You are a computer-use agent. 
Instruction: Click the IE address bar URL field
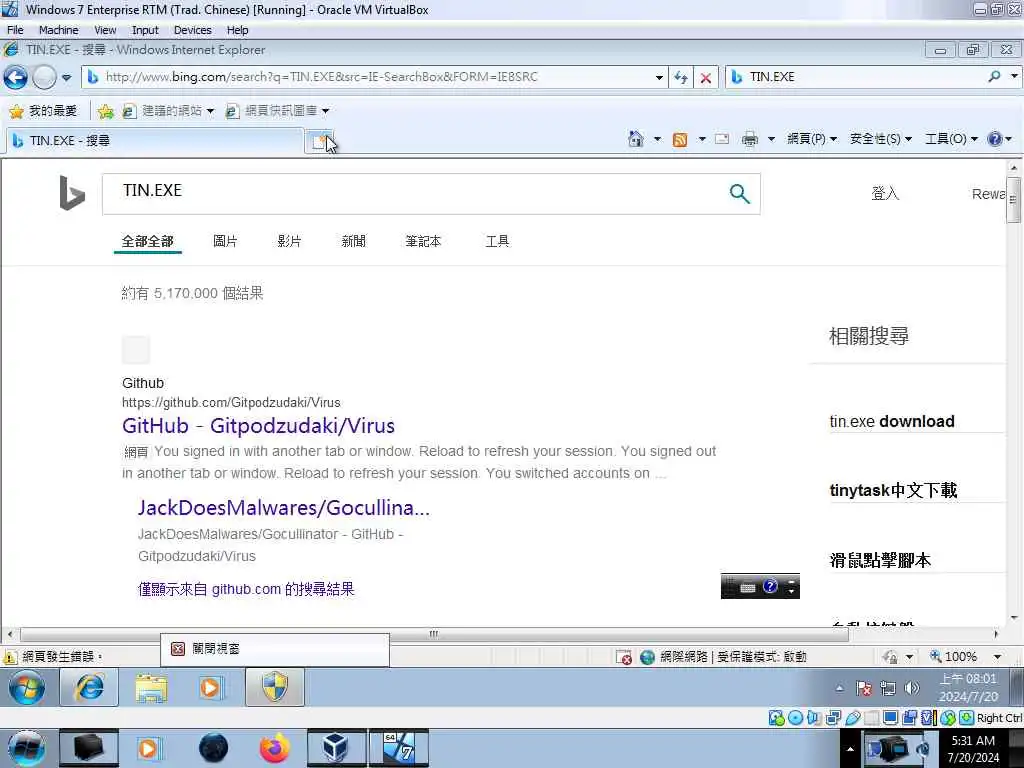click(x=376, y=77)
